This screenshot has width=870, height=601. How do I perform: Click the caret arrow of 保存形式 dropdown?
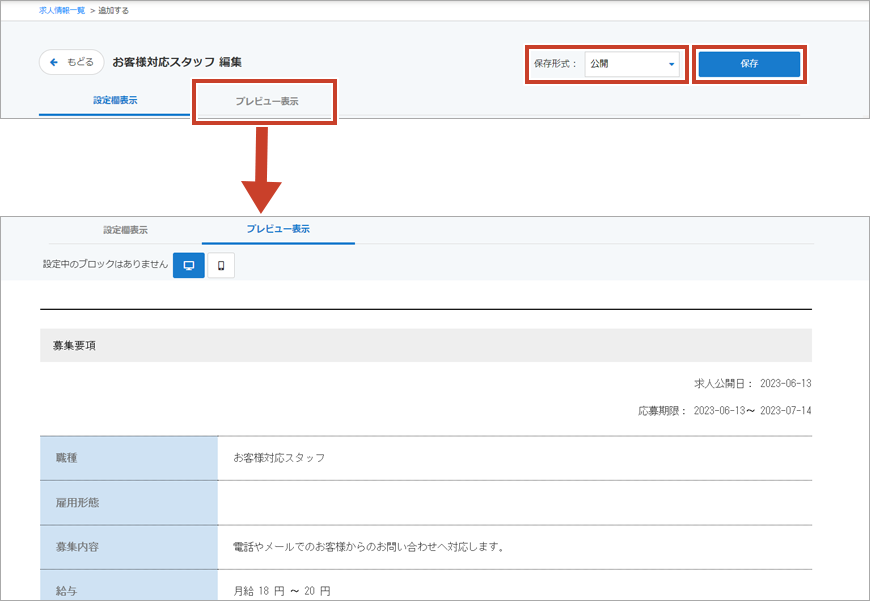coord(672,64)
